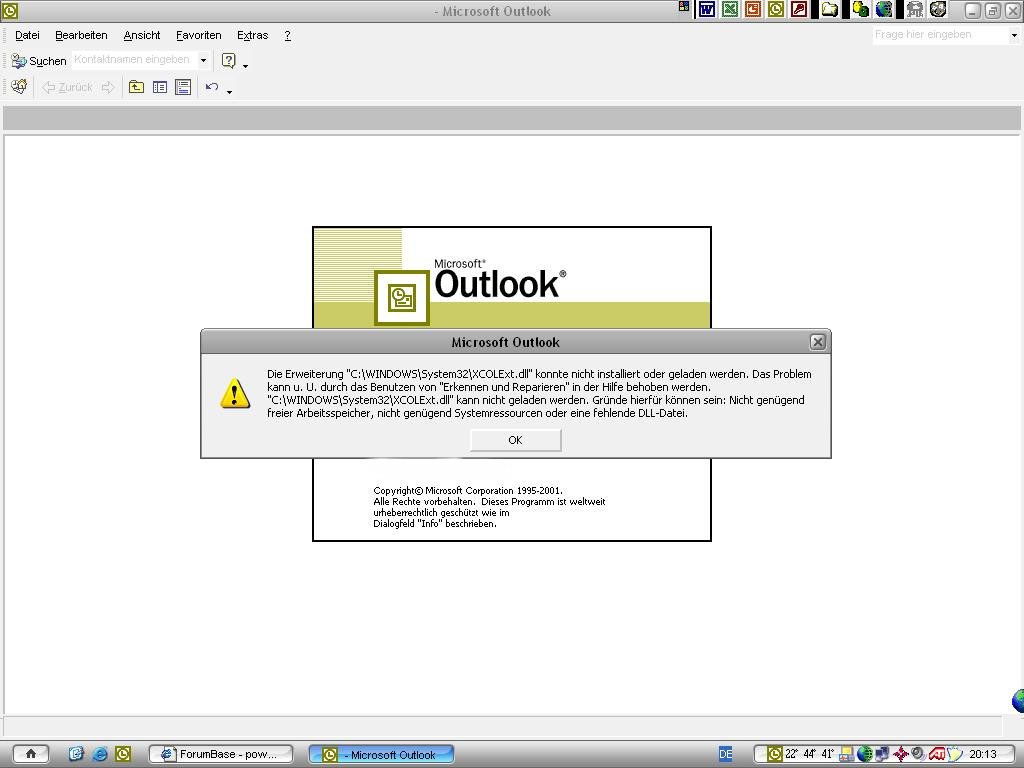Click the Start home button on taskbar

[x=30, y=754]
